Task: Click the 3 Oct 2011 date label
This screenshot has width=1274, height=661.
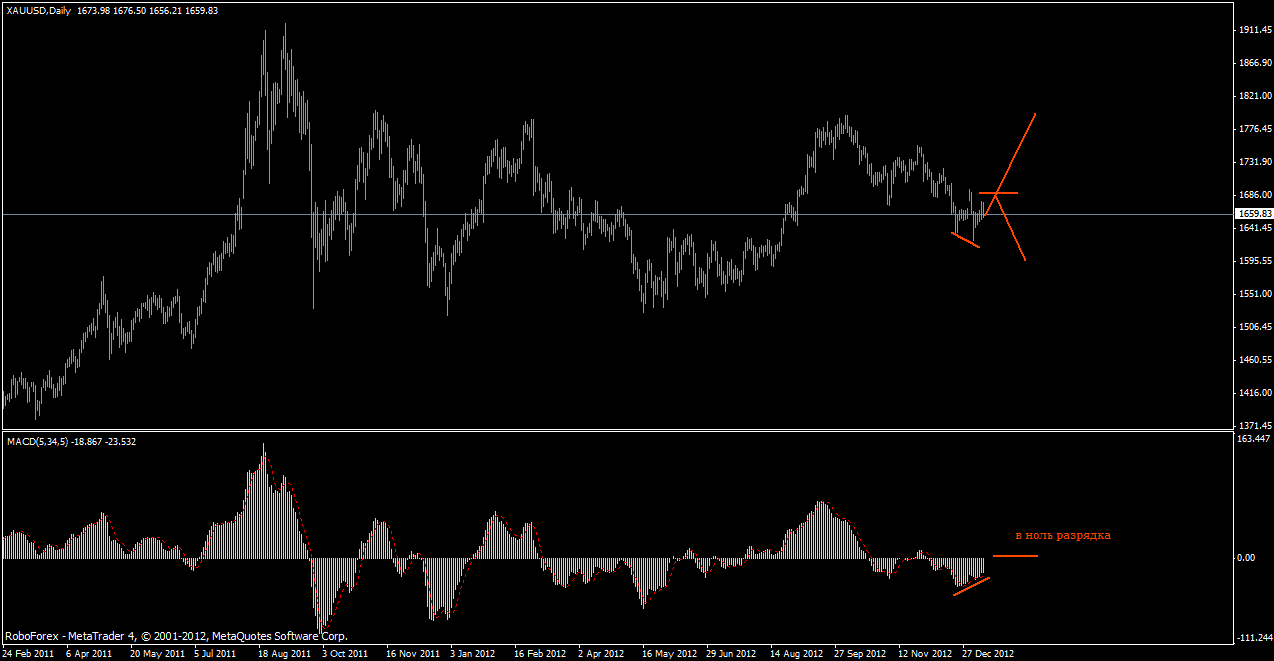Action: [x=344, y=654]
